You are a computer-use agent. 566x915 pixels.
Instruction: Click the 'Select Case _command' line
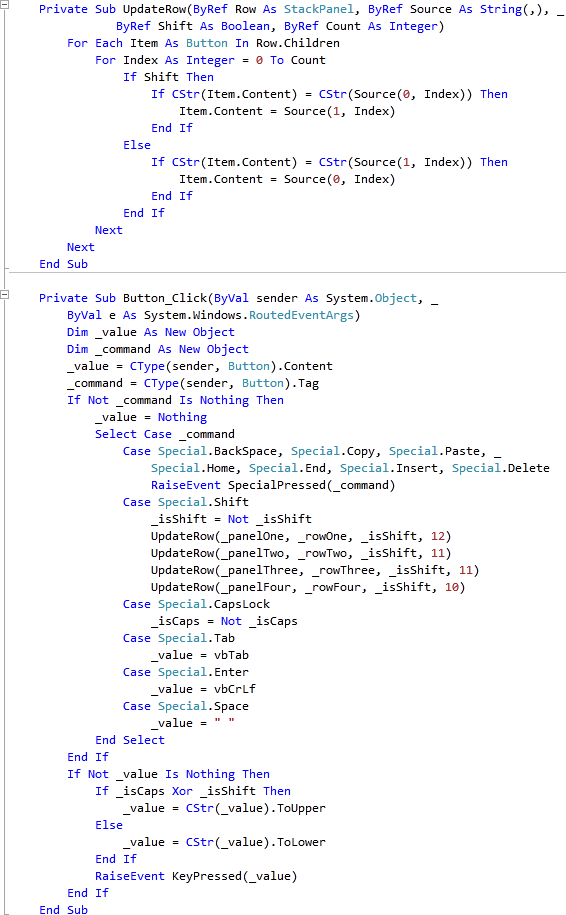(x=165, y=434)
